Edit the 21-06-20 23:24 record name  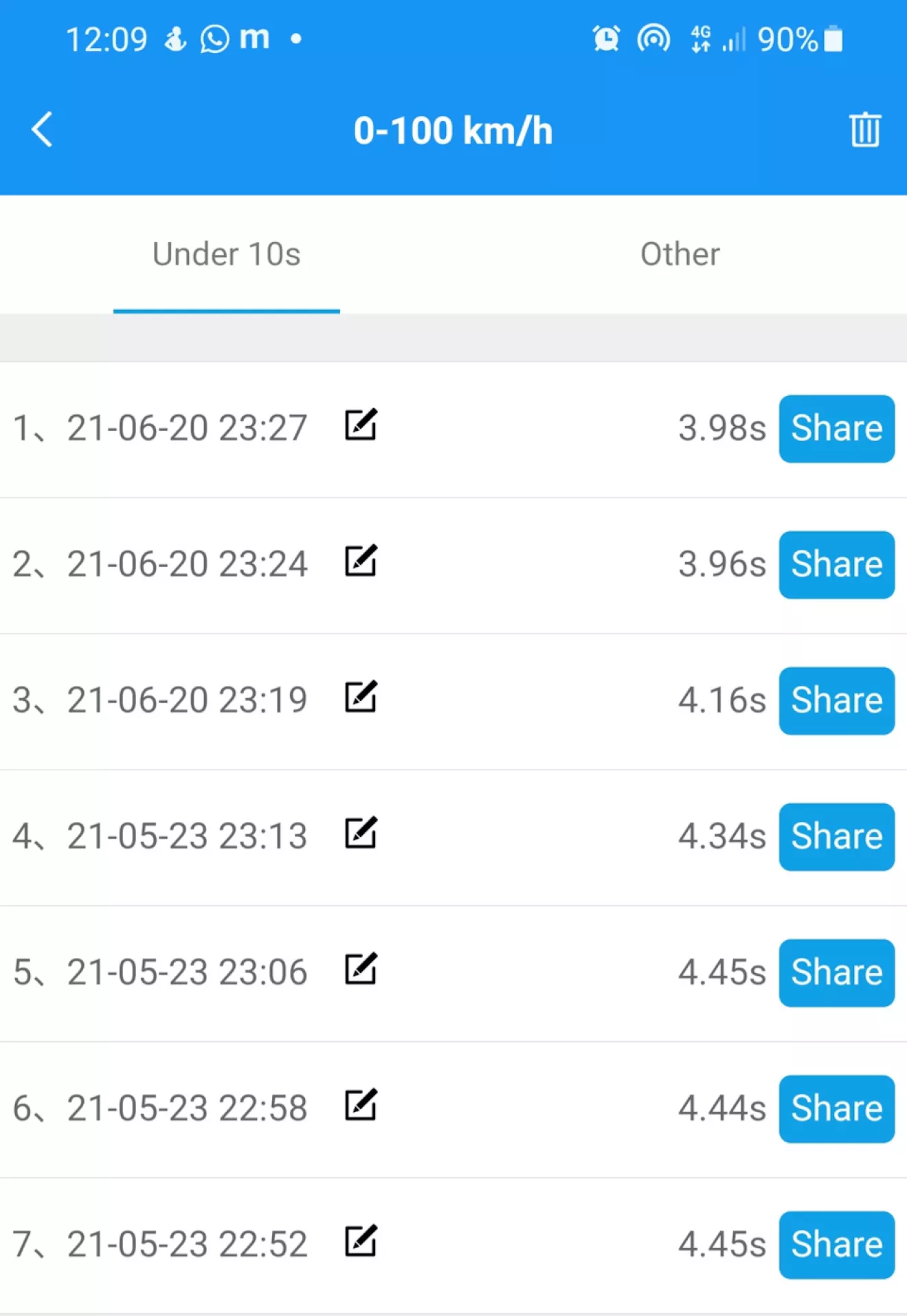(x=361, y=561)
